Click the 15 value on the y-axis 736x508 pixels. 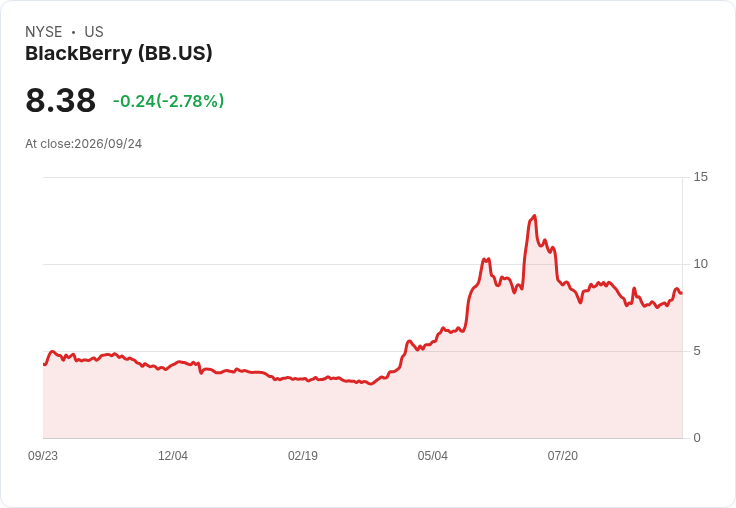click(700, 177)
